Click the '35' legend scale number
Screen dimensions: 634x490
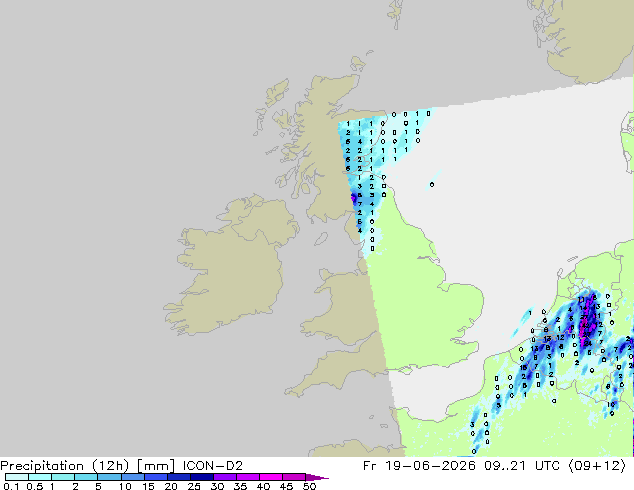[240, 486]
